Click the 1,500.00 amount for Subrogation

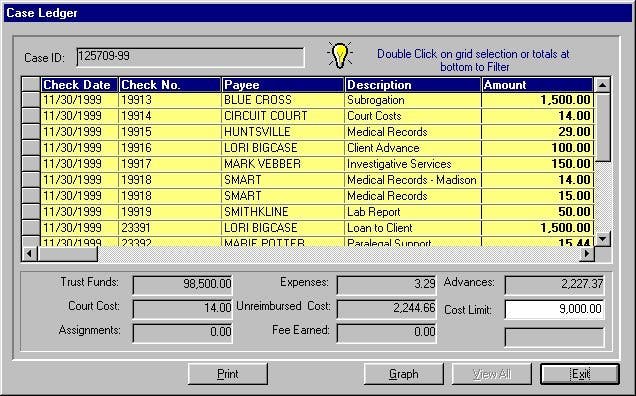tap(537, 100)
